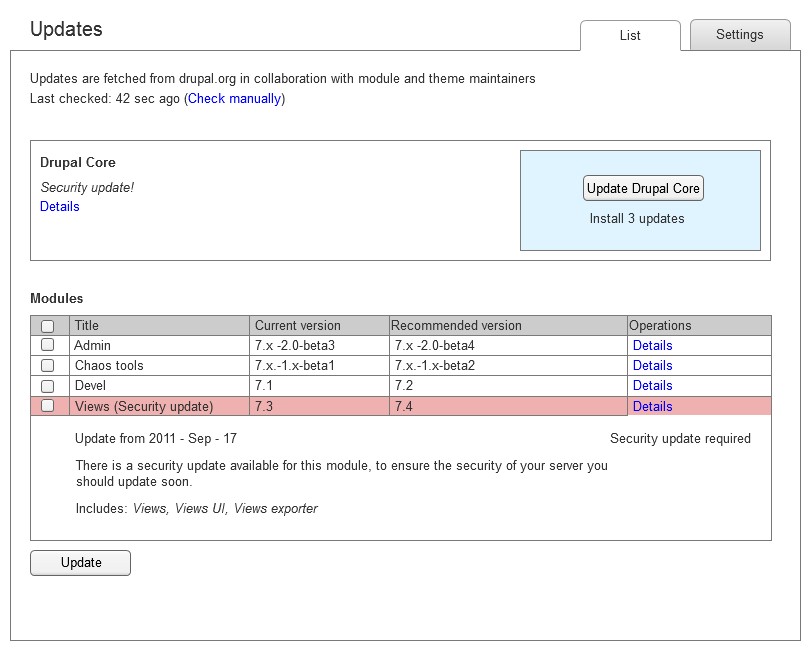Open the Check manually link
The image size is (808, 648).
click(x=234, y=98)
